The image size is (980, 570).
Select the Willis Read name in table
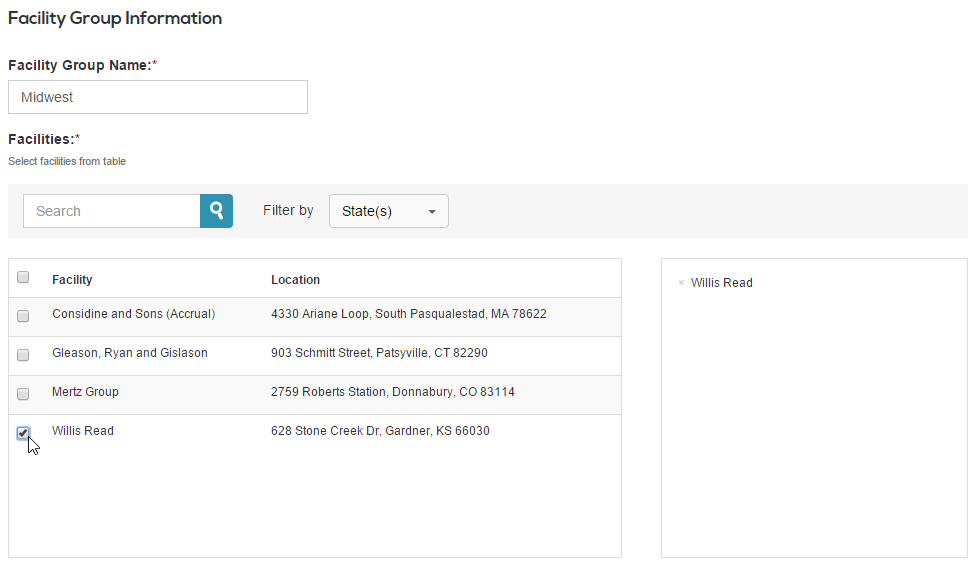coord(82,431)
